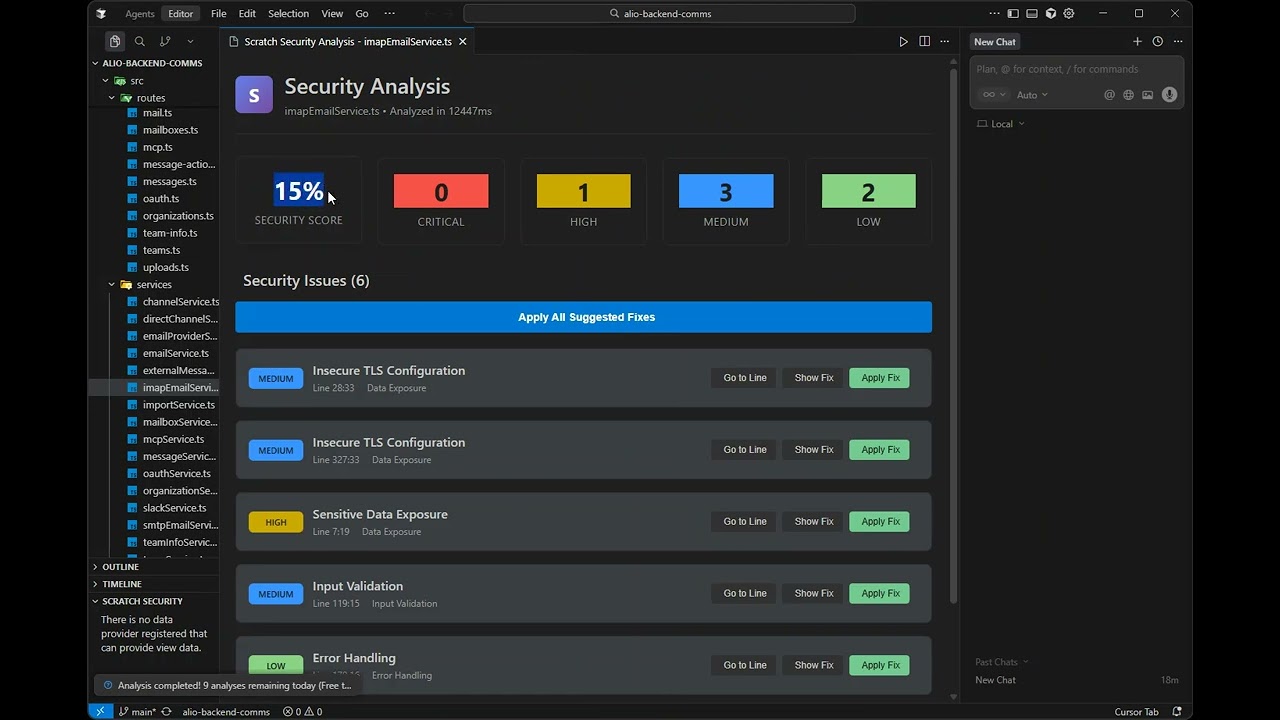Click the microphone voice input icon
1280x720 pixels.
pos(1169,95)
